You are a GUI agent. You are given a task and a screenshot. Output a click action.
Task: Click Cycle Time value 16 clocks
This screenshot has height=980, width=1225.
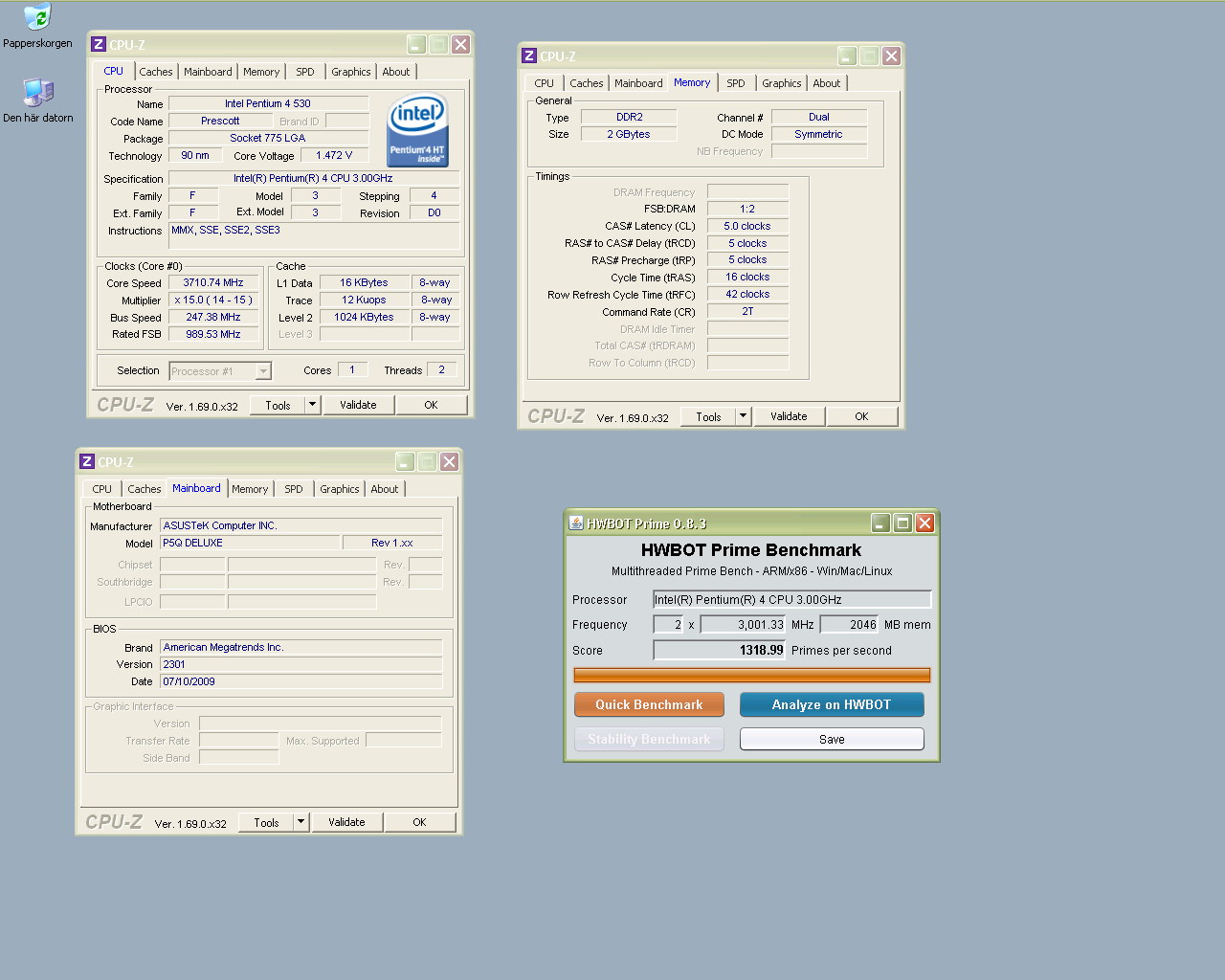[x=747, y=277]
